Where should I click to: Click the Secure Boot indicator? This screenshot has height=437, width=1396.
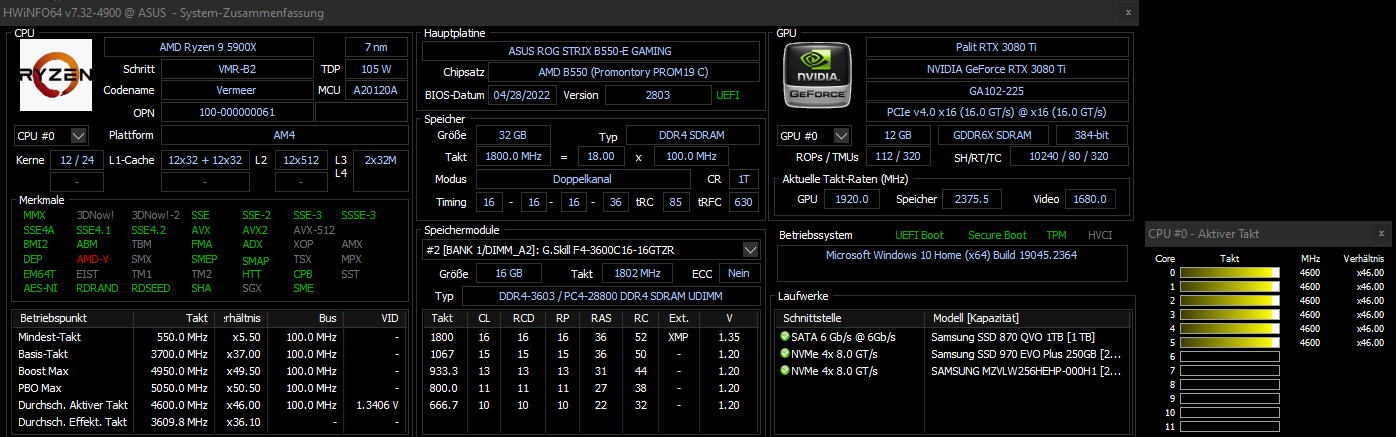(997, 235)
